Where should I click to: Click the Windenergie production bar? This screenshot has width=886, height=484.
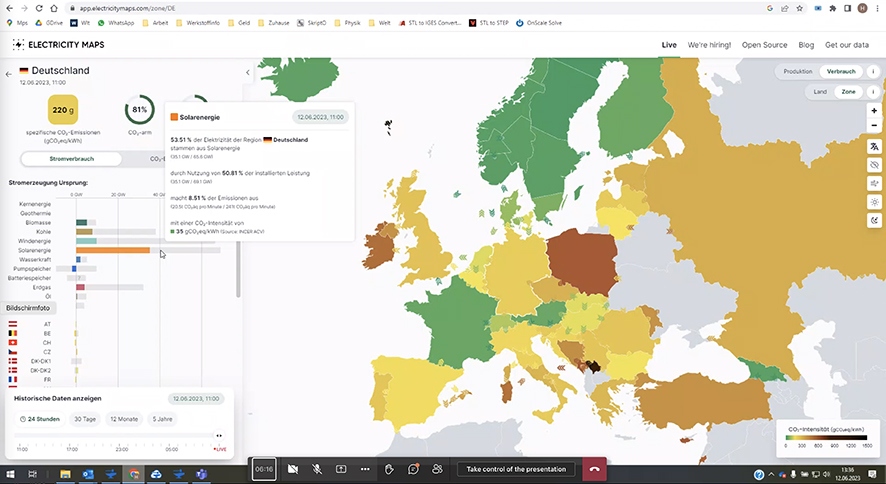pos(86,241)
